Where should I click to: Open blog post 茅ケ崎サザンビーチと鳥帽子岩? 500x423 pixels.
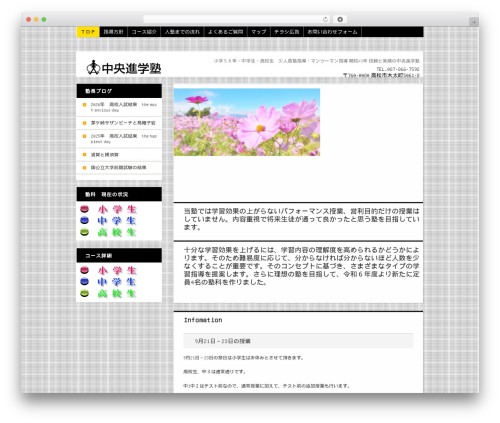pos(123,123)
